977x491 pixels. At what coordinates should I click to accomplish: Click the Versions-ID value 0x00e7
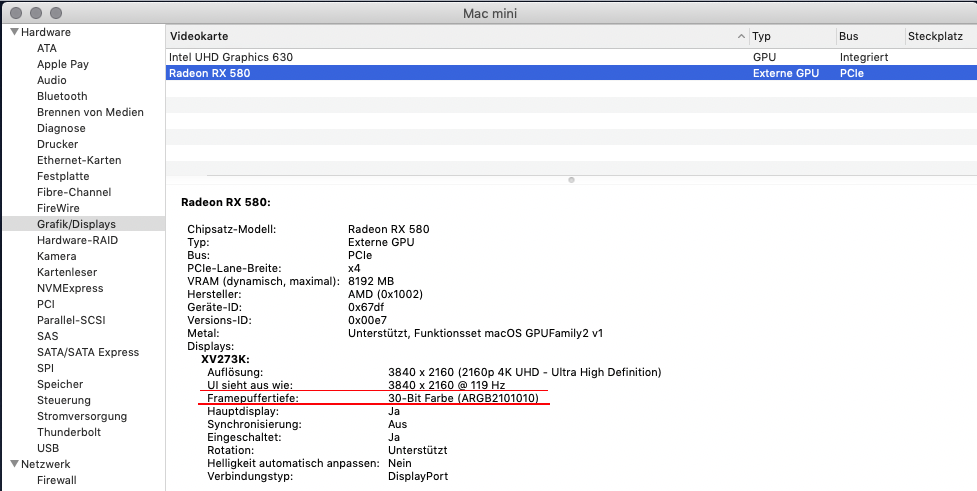[x=369, y=320]
